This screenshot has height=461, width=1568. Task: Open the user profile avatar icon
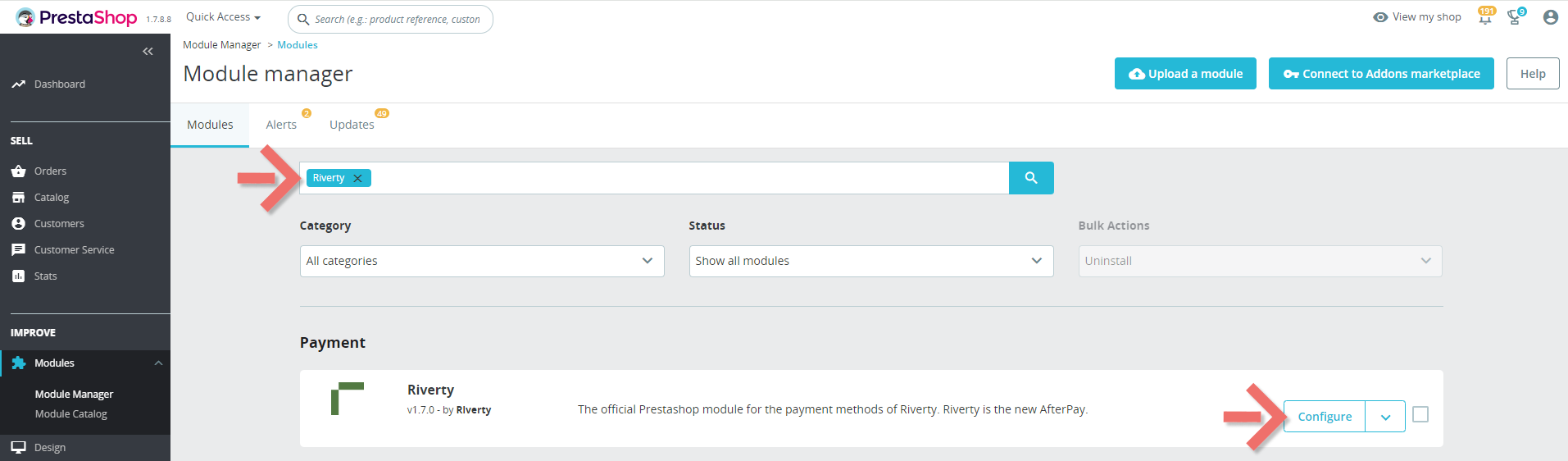(1550, 17)
